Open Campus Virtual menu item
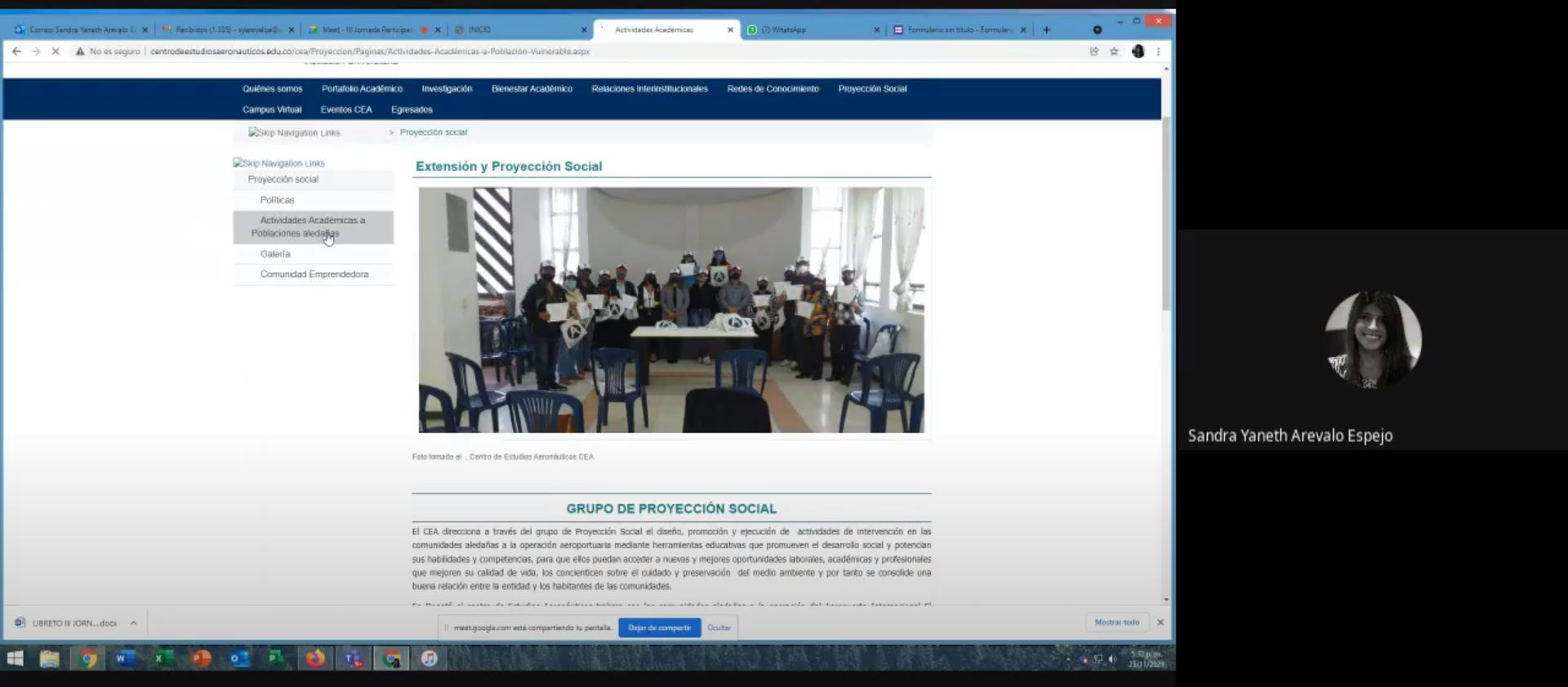The image size is (1568, 687). pyautogui.click(x=272, y=109)
